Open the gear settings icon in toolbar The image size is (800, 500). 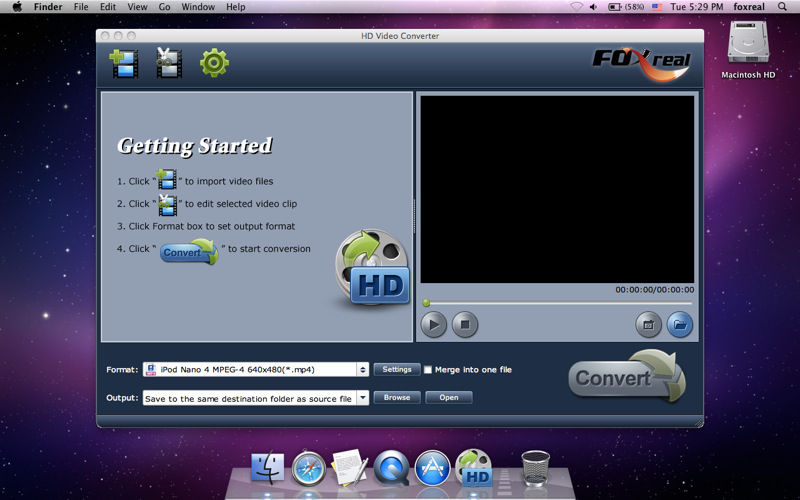click(214, 64)
